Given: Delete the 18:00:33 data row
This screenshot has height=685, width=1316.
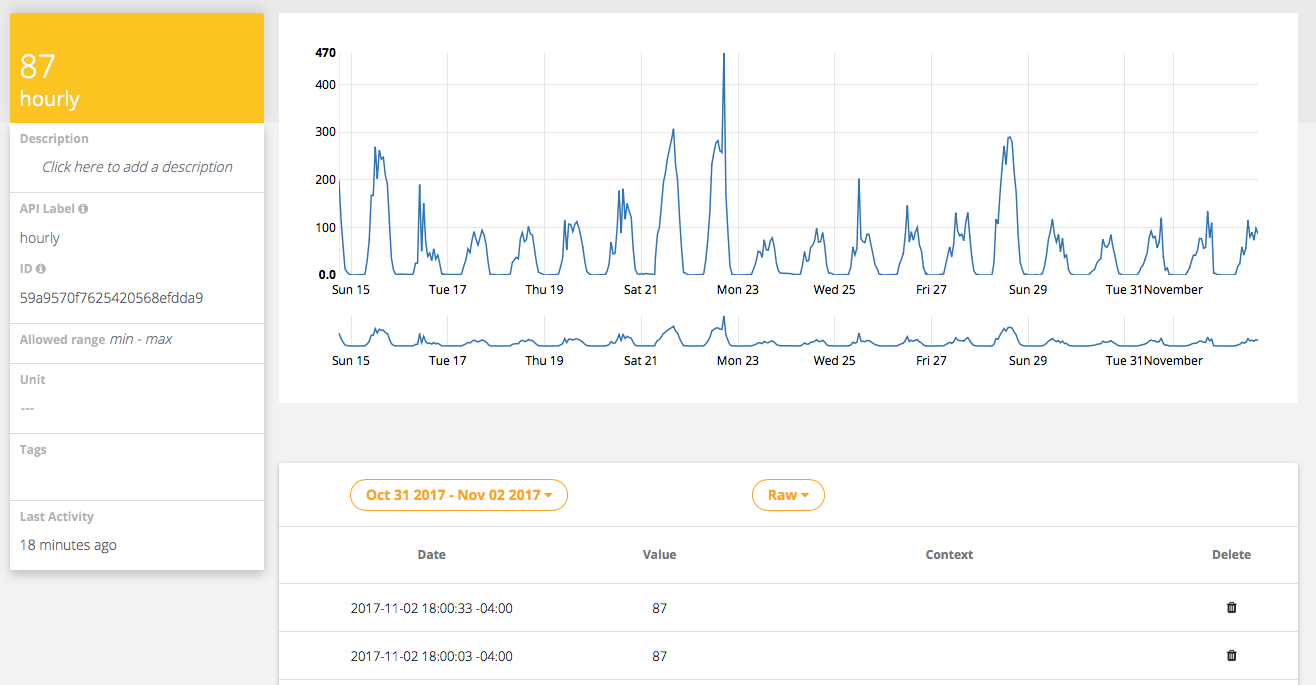Looking at the screenshot, I should [1231, 607].
